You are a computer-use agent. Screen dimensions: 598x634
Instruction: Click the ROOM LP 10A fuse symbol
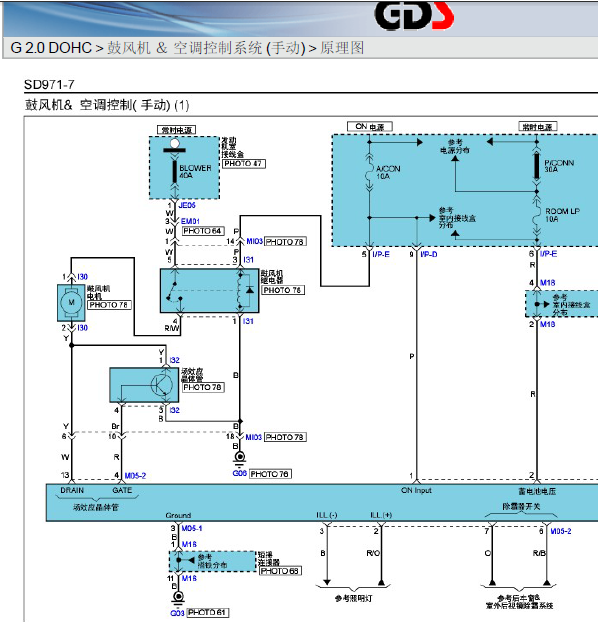click(x=536, y=217)
